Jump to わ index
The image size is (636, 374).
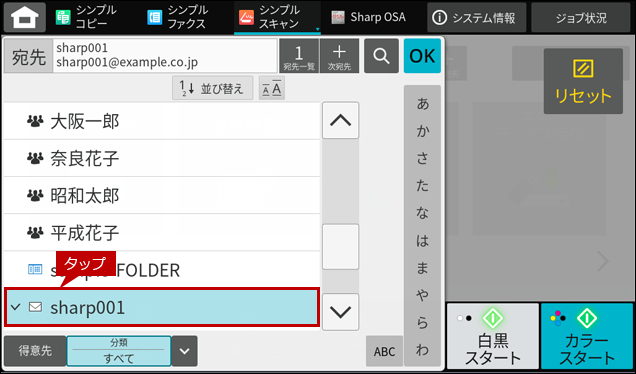point(422,349)
